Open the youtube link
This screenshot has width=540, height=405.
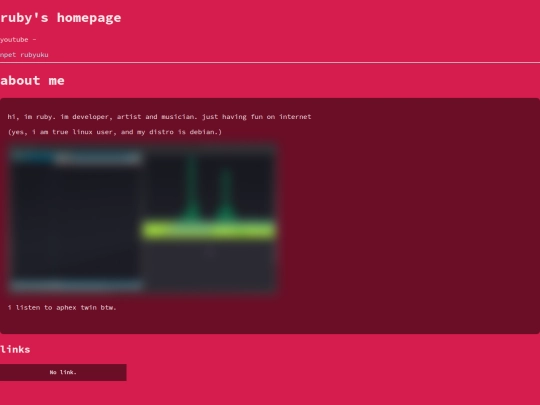pyautogui.click(x=14, y=40)
